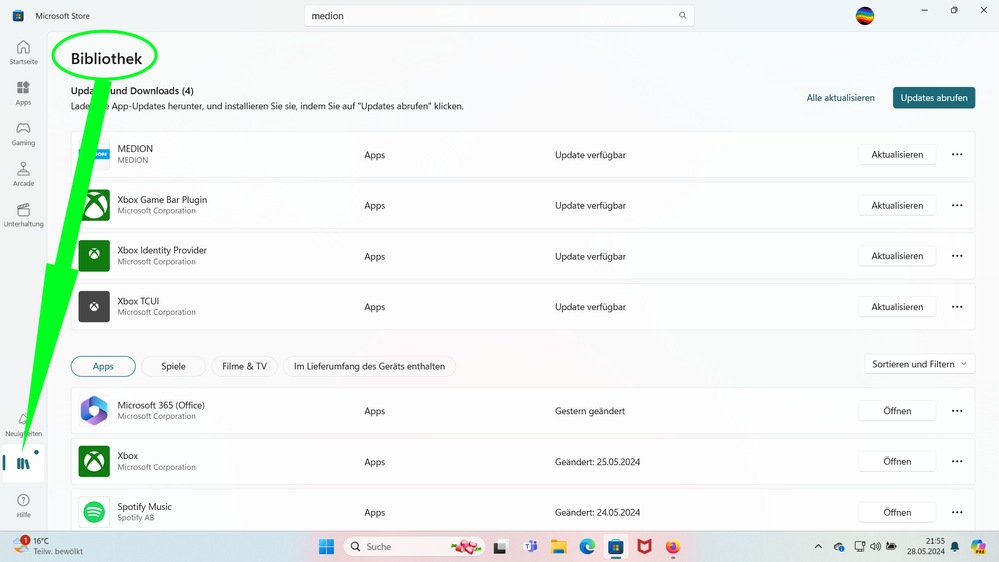Open Hilfe in the sidebar

click(24, 505)
